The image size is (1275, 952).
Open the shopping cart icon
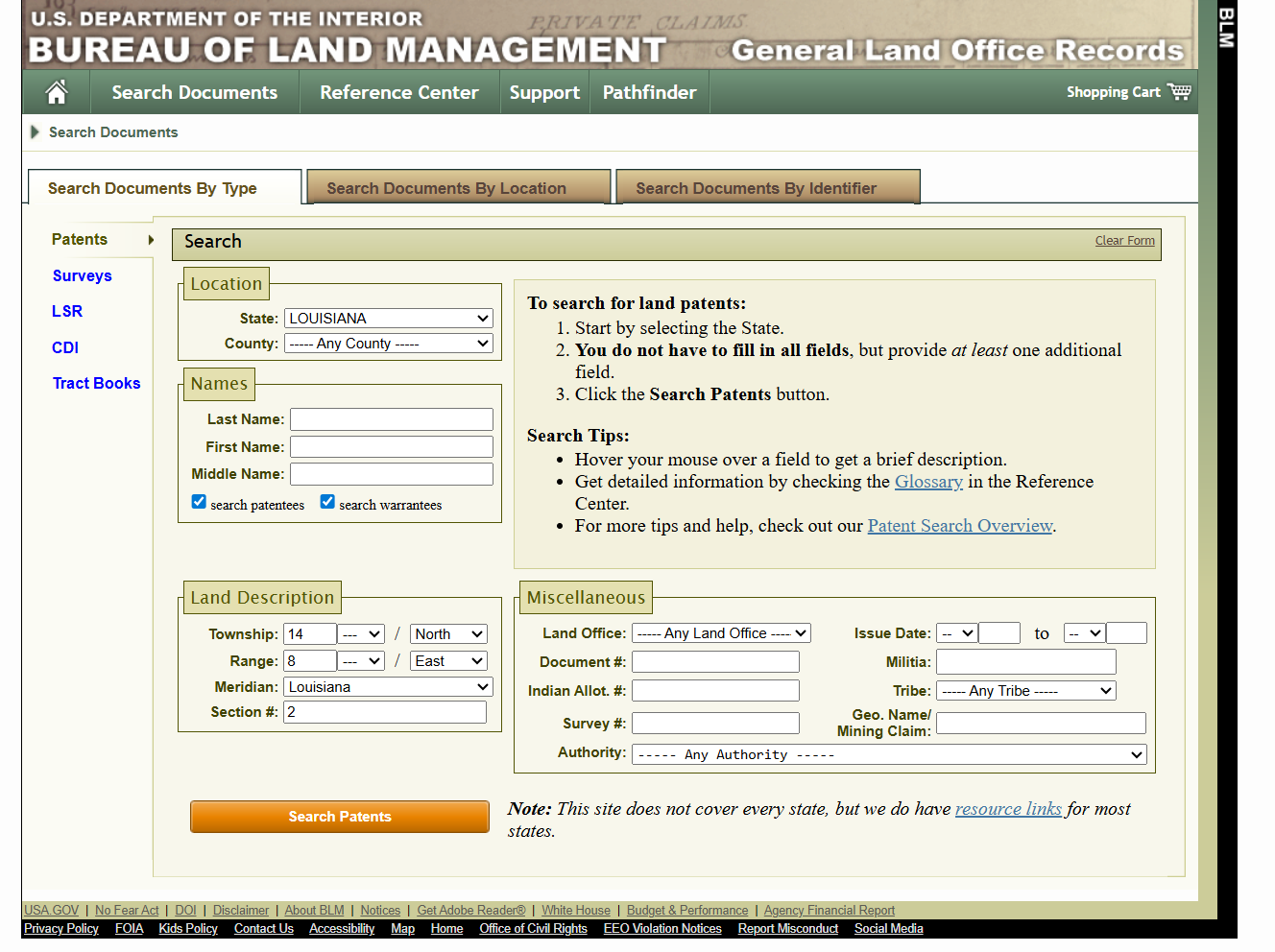(1179, 92)
